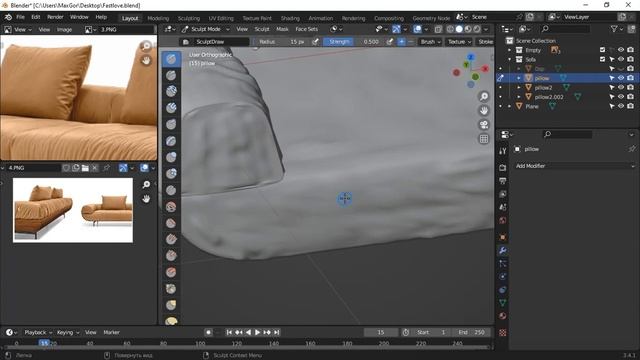Viewport: 640px width, 360px height.
Task: Open the Sculpt Mode dropdown
Action: point(206,29)
